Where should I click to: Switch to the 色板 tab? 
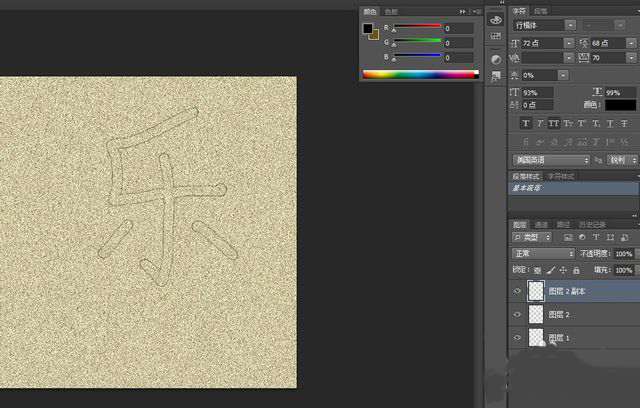tap(389, 11)
